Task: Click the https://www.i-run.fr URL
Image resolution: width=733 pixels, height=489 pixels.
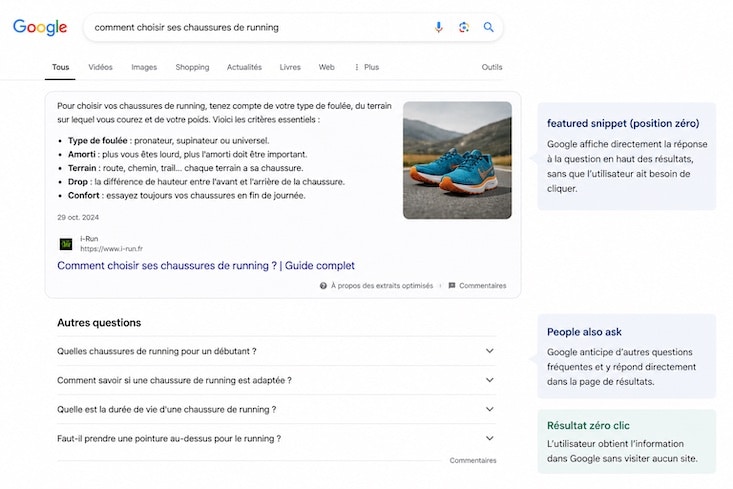Action: click(111, 249)
